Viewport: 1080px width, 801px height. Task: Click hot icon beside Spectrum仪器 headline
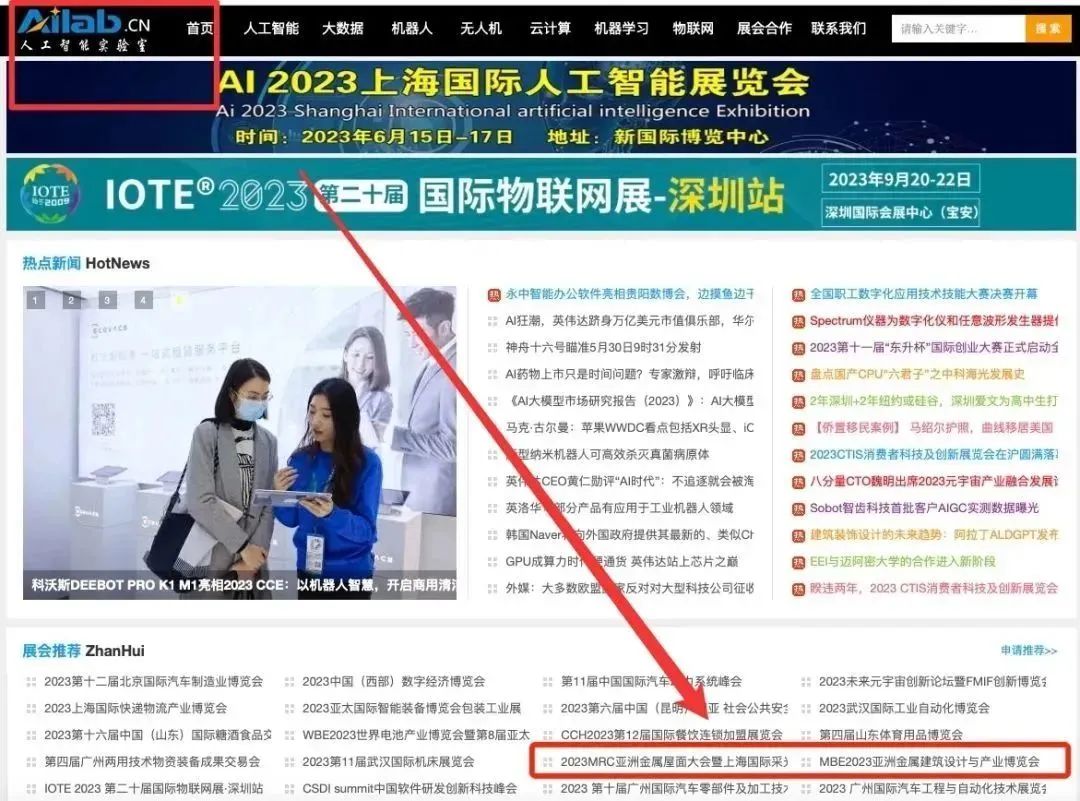[798, 322]
